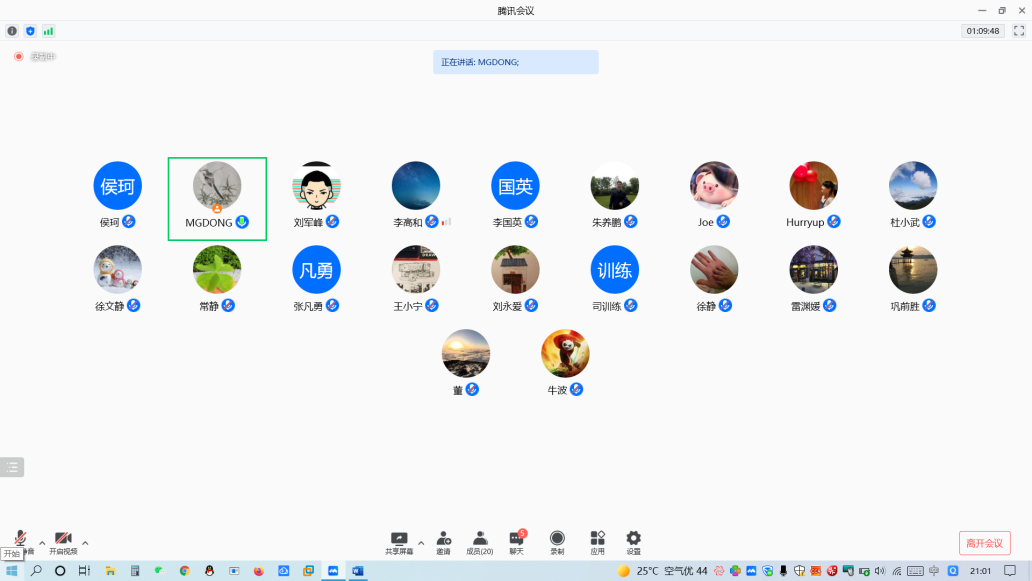Open the Windows Start menu

[12, 571]
